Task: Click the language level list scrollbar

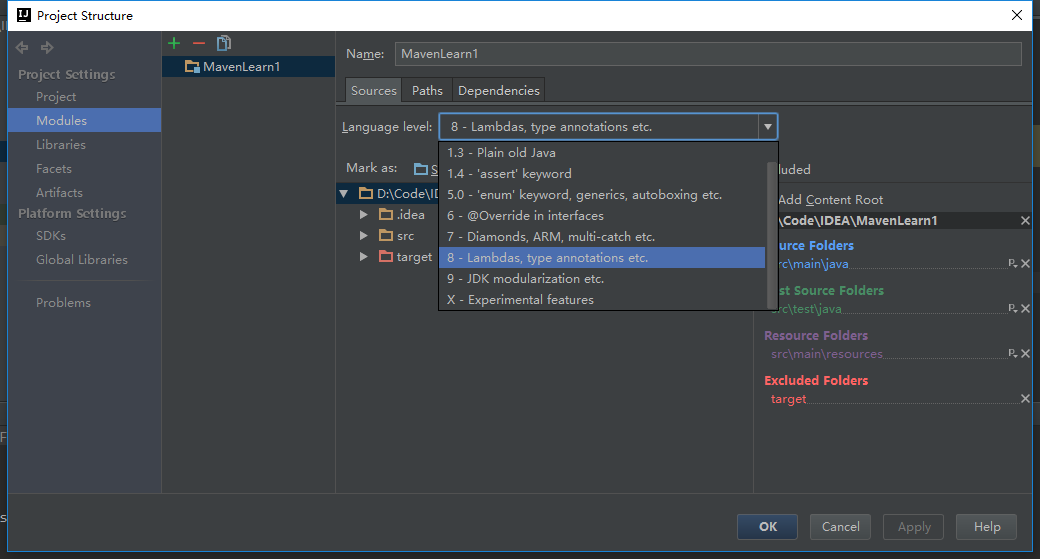Action: (771, 235)
